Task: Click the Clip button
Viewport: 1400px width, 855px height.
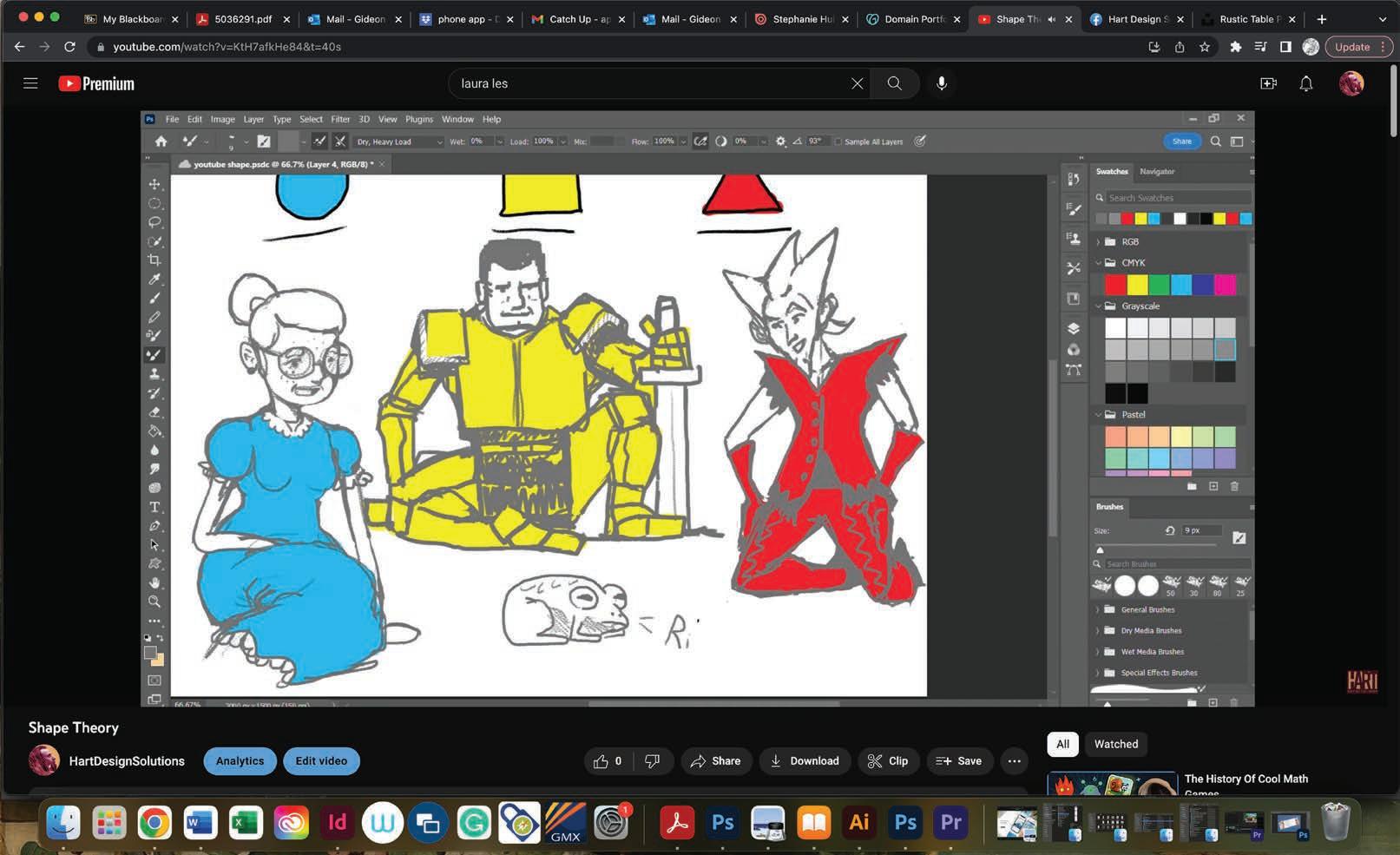Action: 888,761
